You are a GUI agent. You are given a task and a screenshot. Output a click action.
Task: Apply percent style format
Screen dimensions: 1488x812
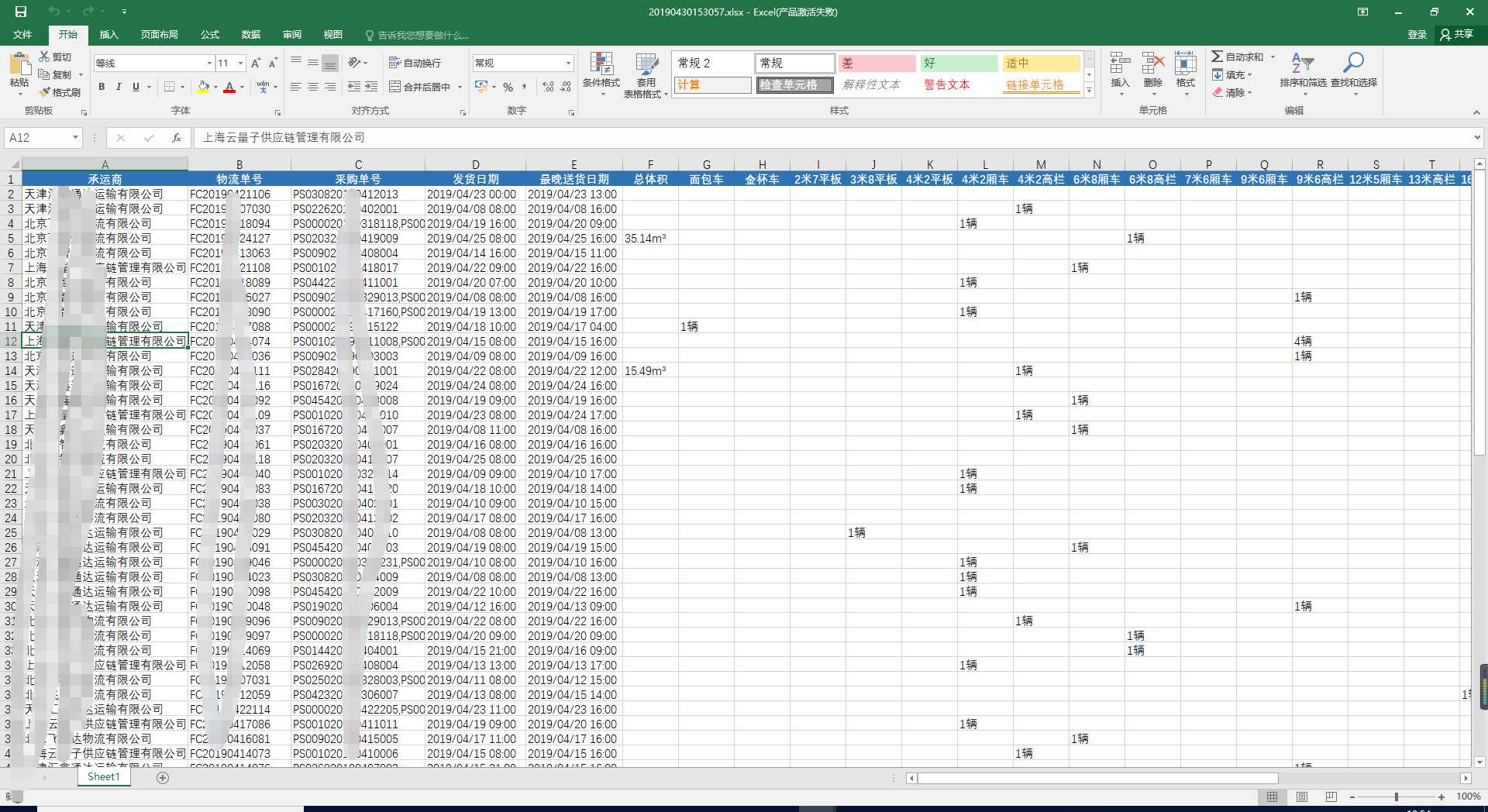[x=508, y=87]
